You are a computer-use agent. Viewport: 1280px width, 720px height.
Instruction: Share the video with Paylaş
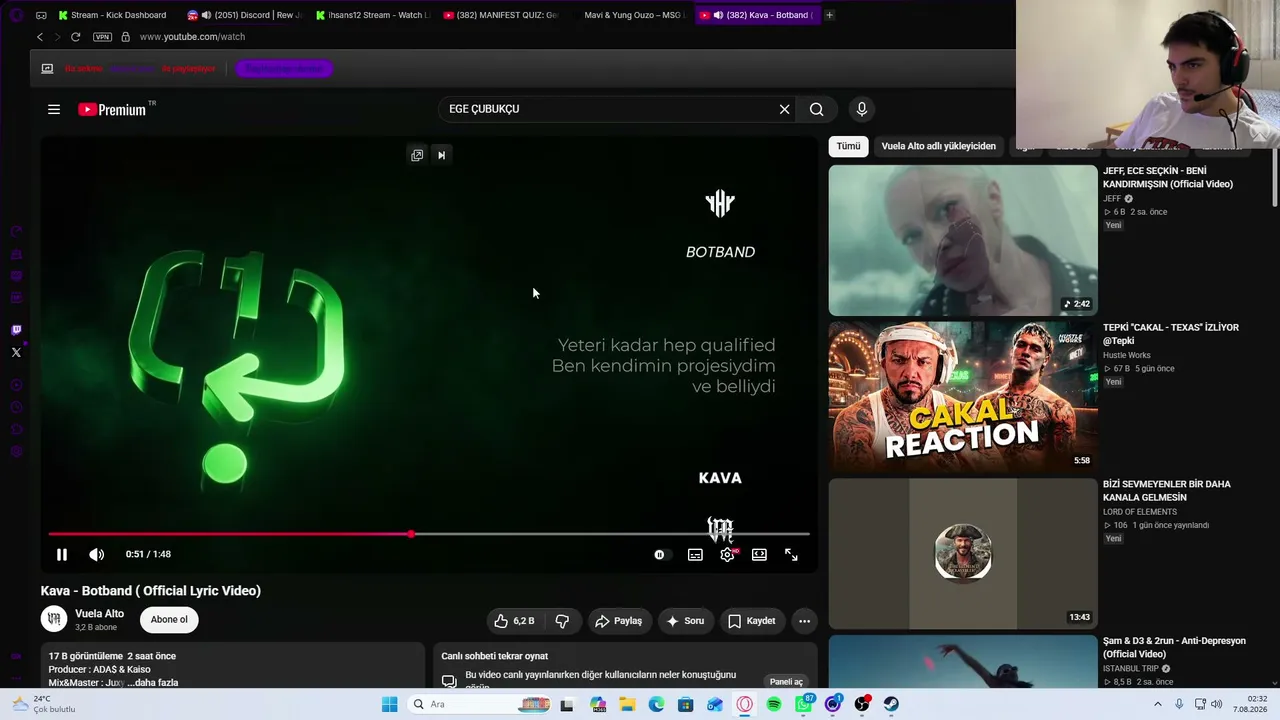pyautogui.click(x=619, y=621)
